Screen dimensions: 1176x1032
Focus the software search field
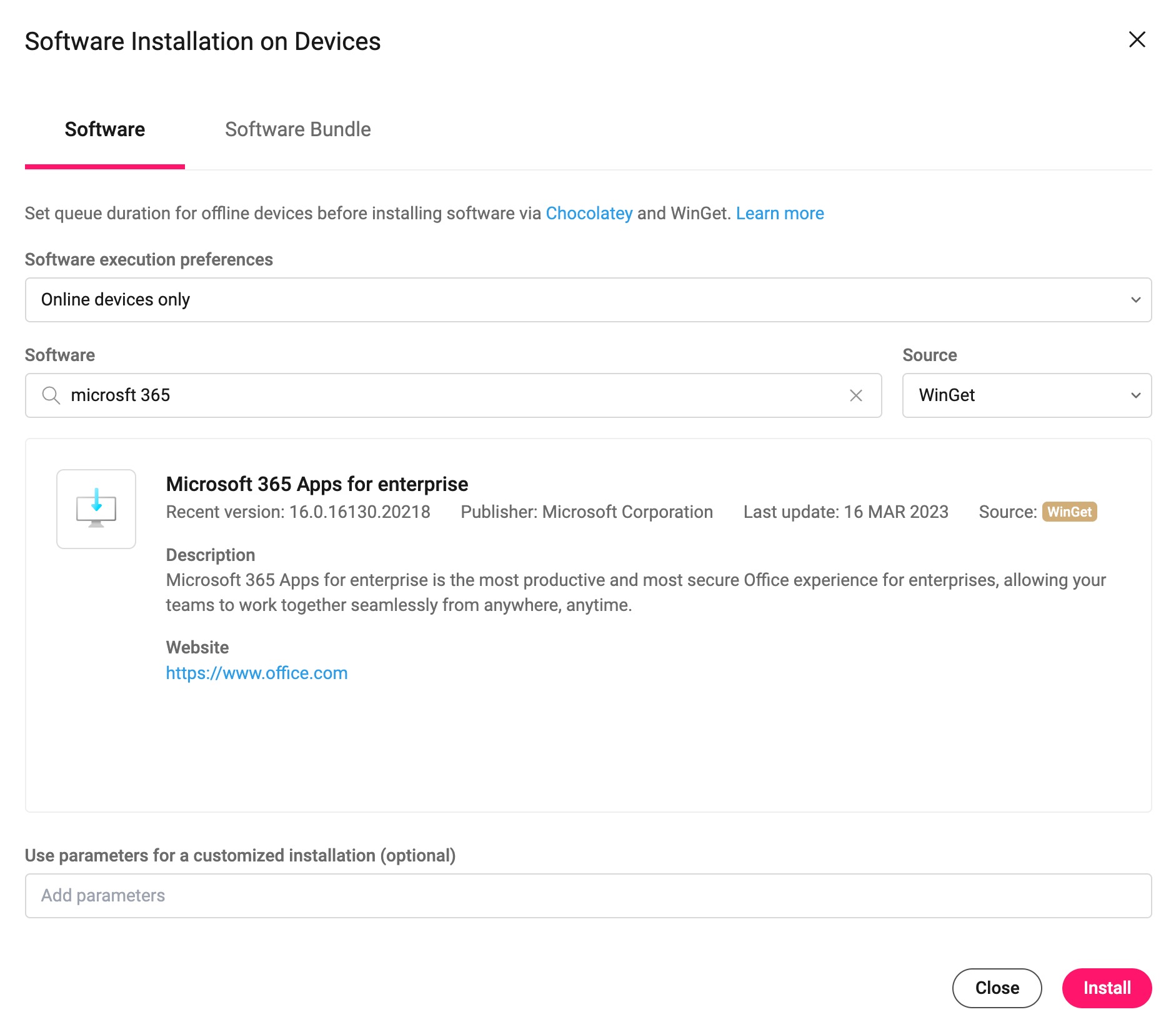[x=453, y=395]
